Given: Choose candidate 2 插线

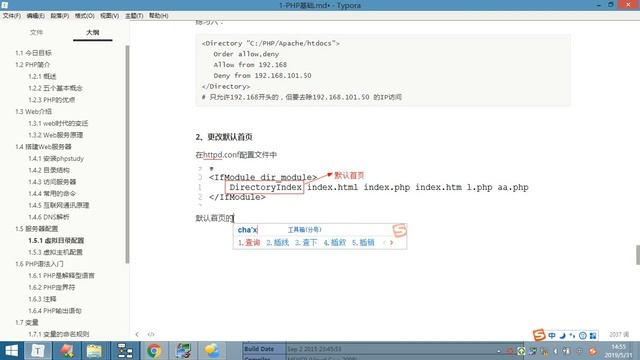Looking at the screenshot, I should [x=278, y=242].
